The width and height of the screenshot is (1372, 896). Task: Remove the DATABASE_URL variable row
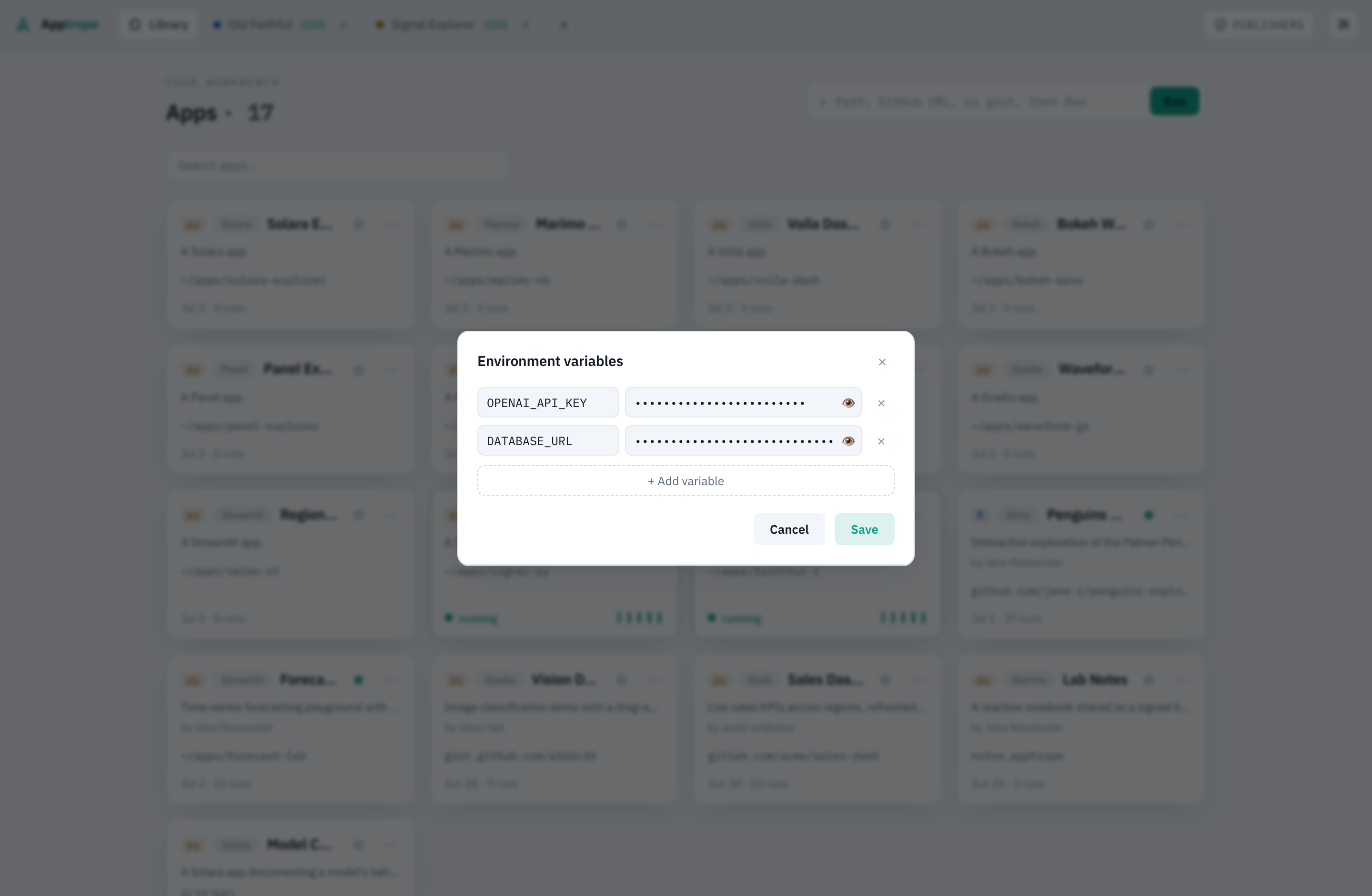tap(881, 441)
